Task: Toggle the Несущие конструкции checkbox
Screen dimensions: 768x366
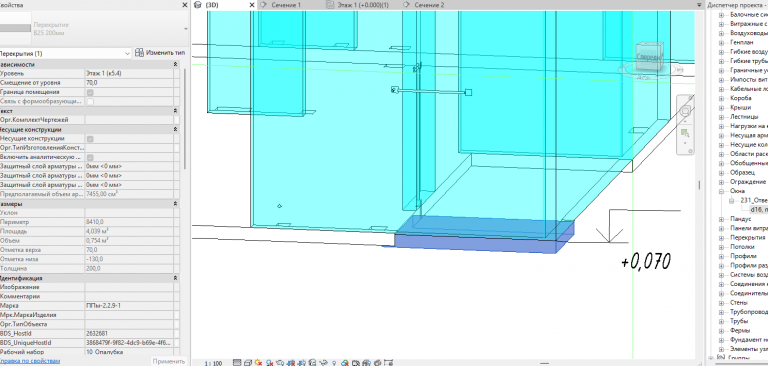Action: pos(90,139)
